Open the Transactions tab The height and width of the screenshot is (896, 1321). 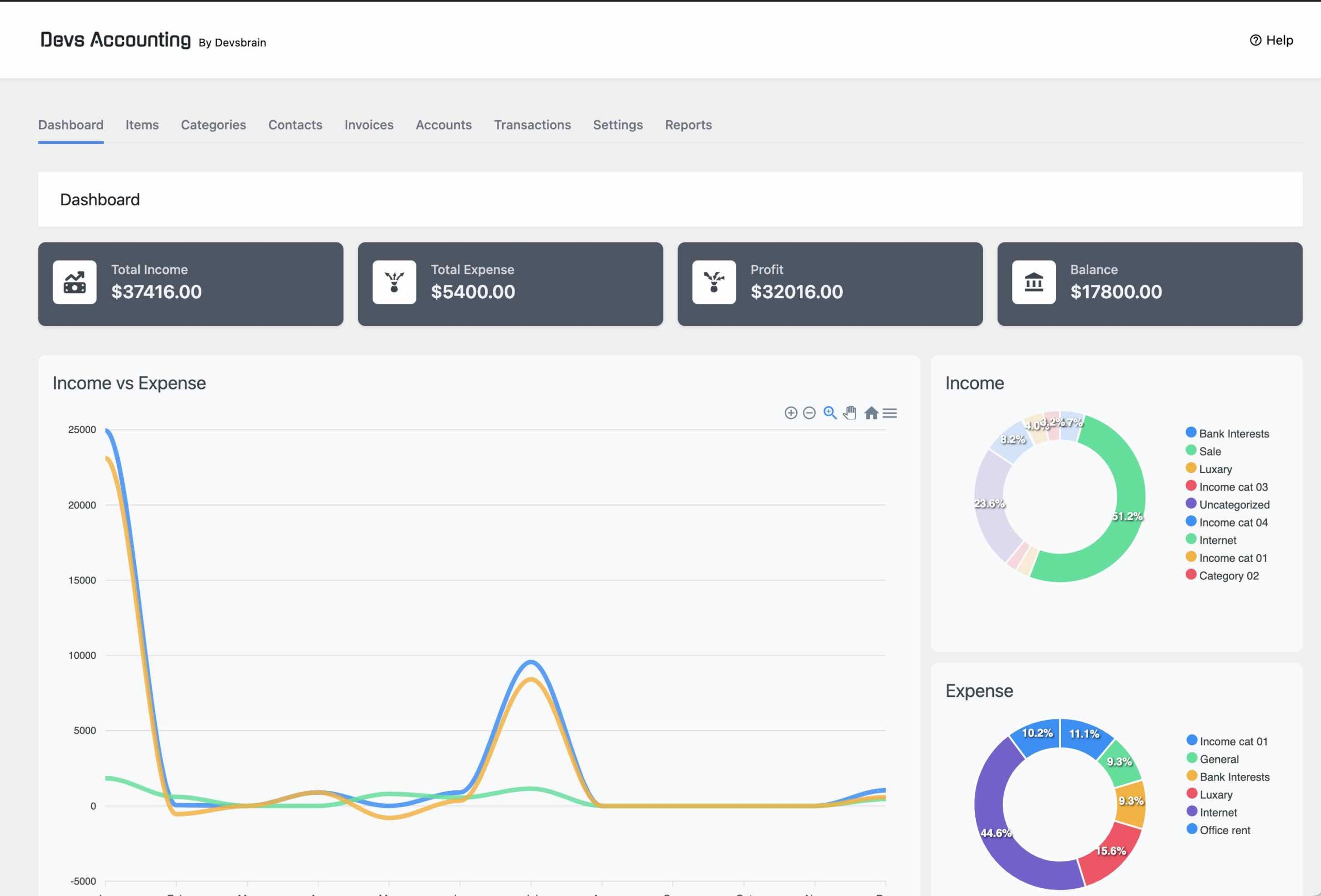[x=533, y=125]
